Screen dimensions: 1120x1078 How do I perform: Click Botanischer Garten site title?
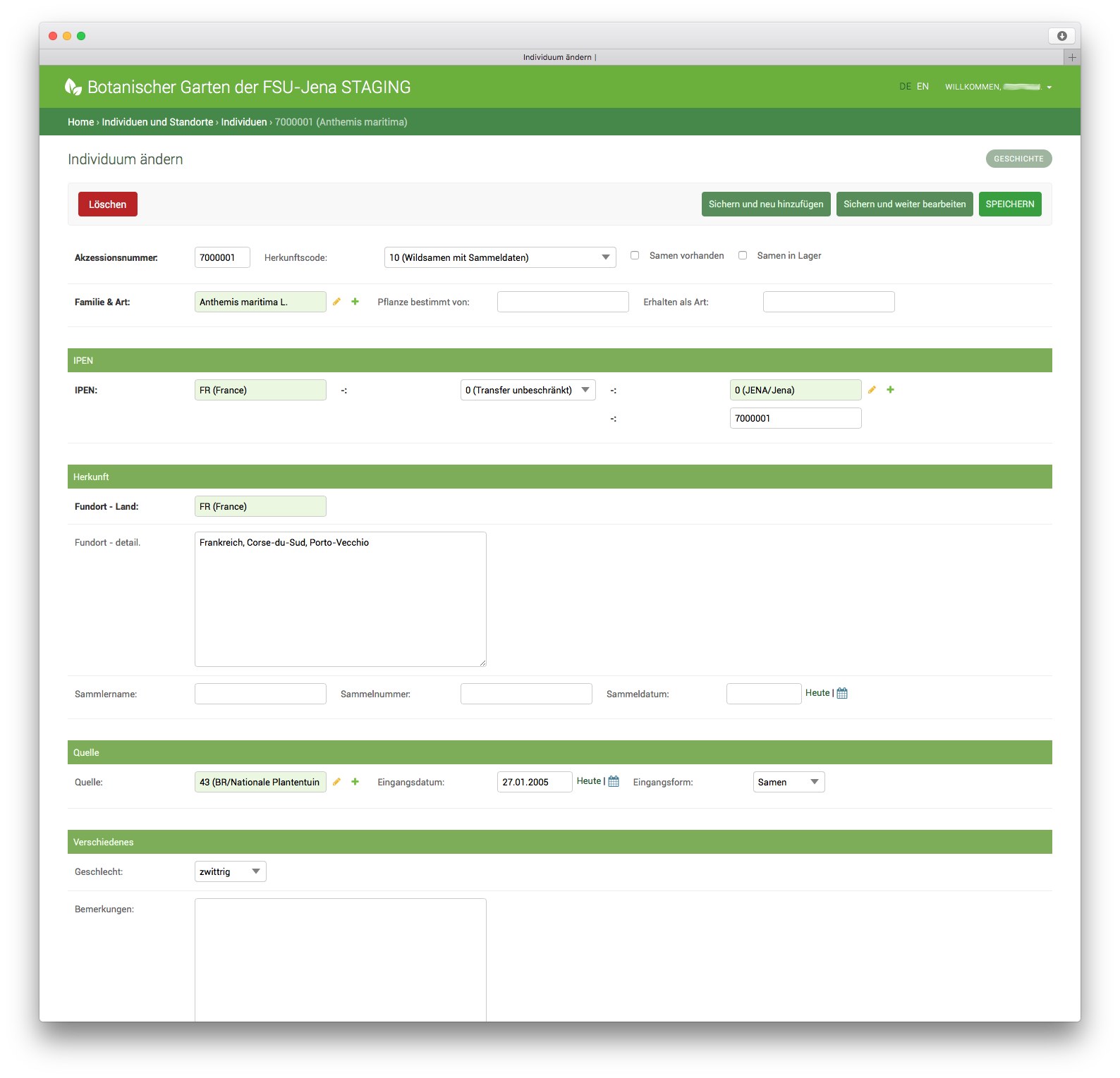click(x=249, y=87)
